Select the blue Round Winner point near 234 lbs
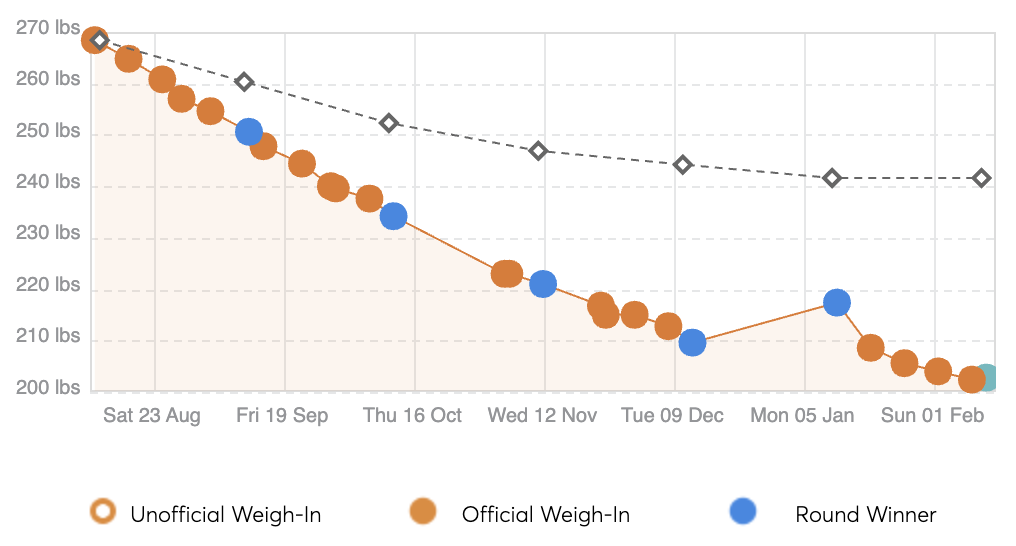 pyautogui.click(x=393, y=216)
